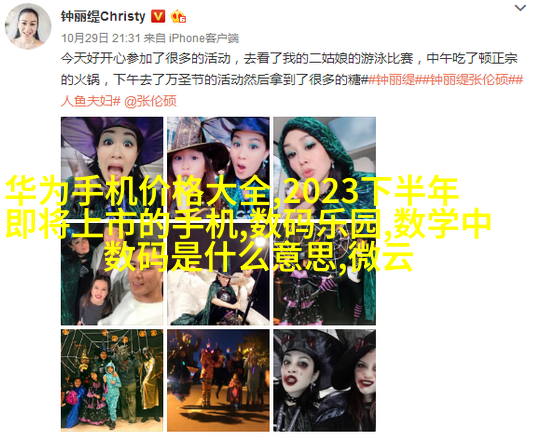This screenshot has height=439, width=536.
Task: Open the profile avatar photo
Action: [28, 27]
